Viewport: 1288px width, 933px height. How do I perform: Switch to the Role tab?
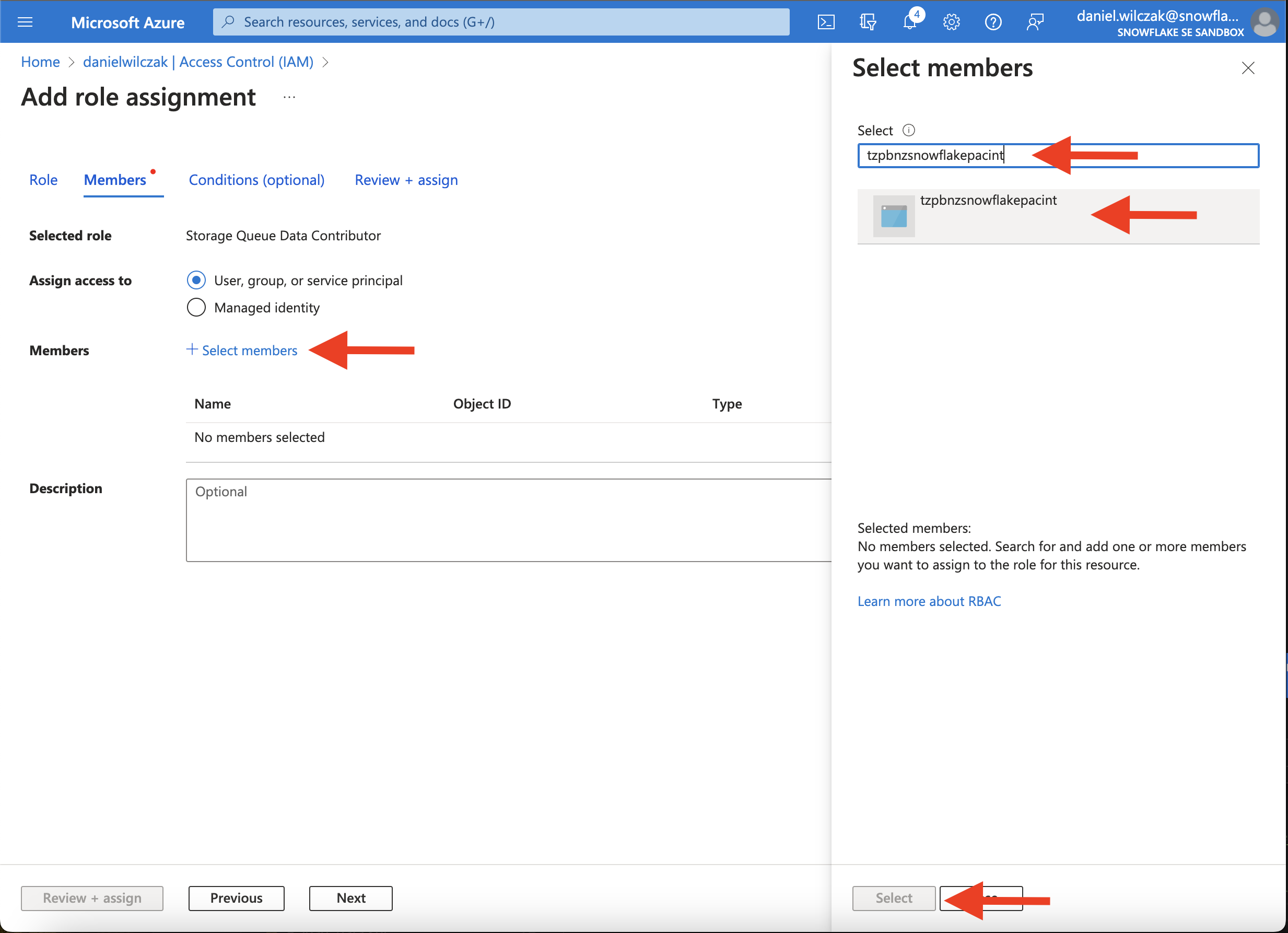point(43,180)
